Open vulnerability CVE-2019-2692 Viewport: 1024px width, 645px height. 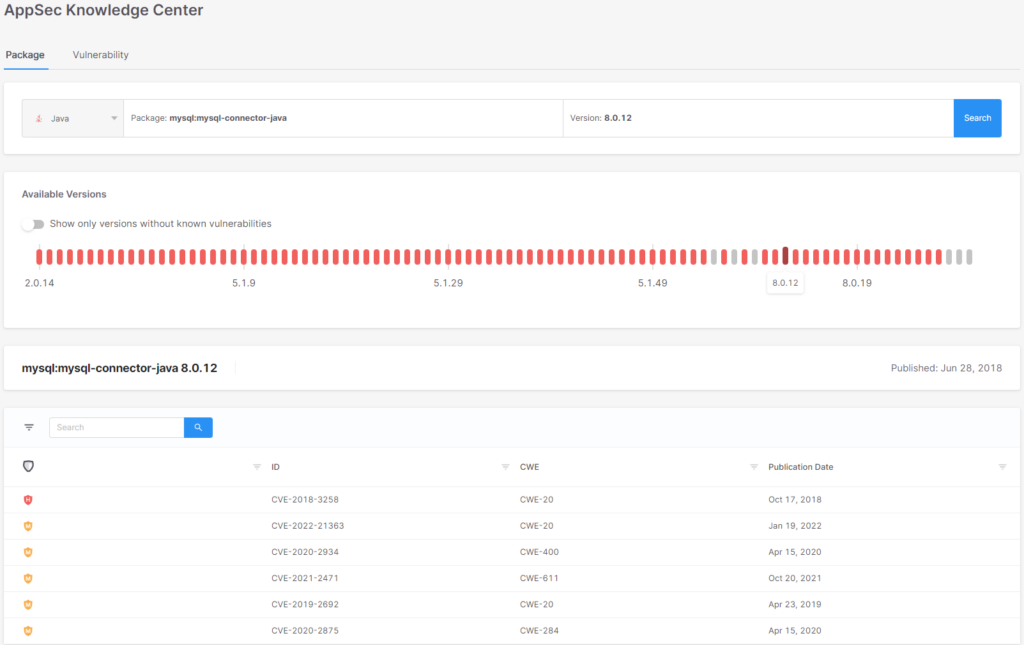305,605
